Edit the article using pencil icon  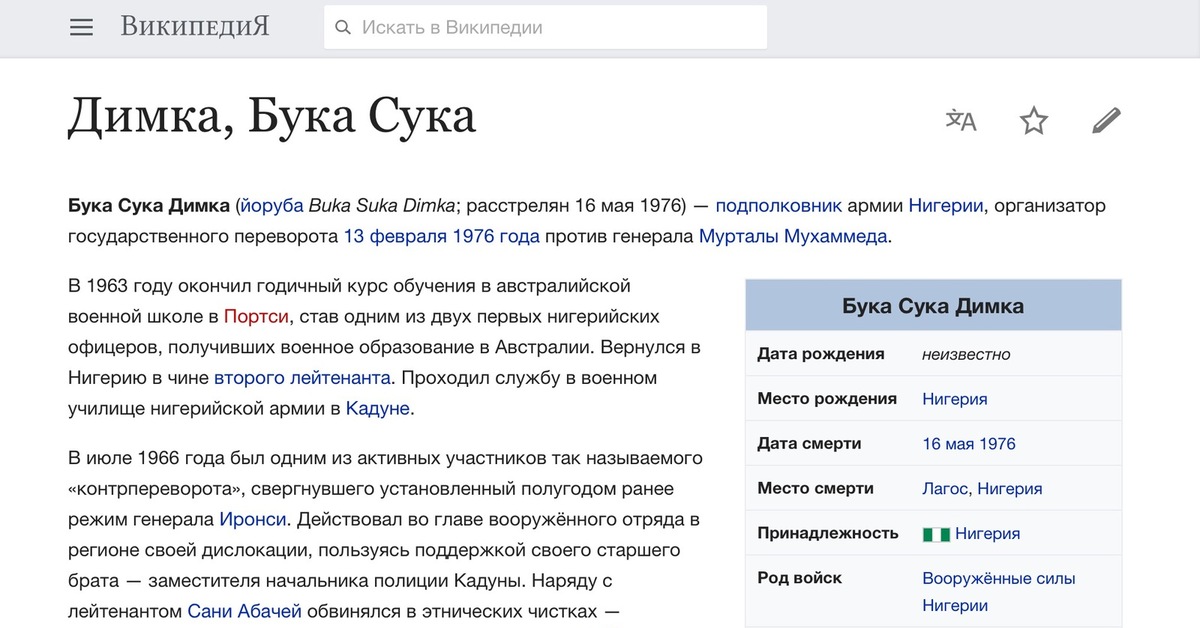pos(1106,121)
